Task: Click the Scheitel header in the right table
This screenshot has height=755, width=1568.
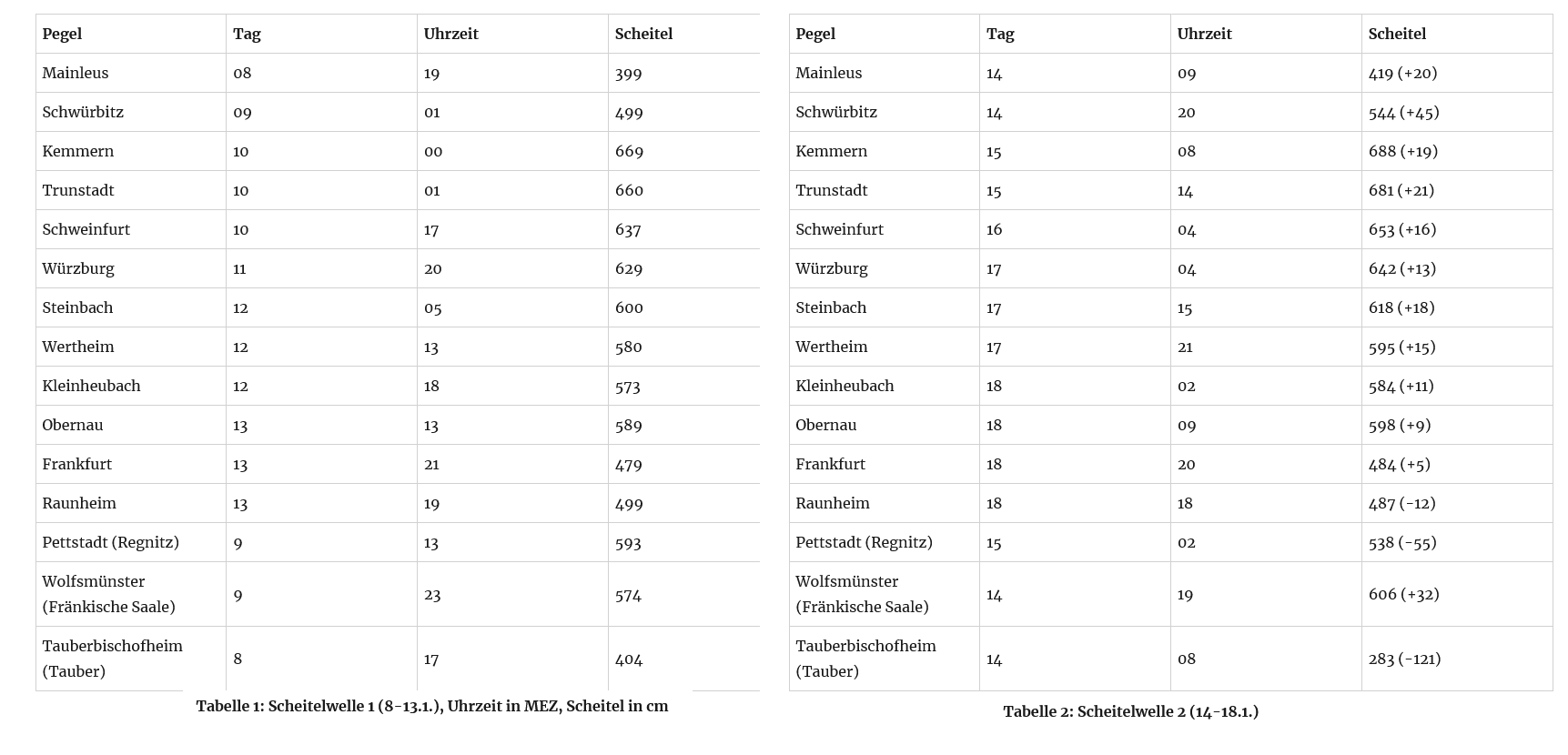Action: [1397, 34]
